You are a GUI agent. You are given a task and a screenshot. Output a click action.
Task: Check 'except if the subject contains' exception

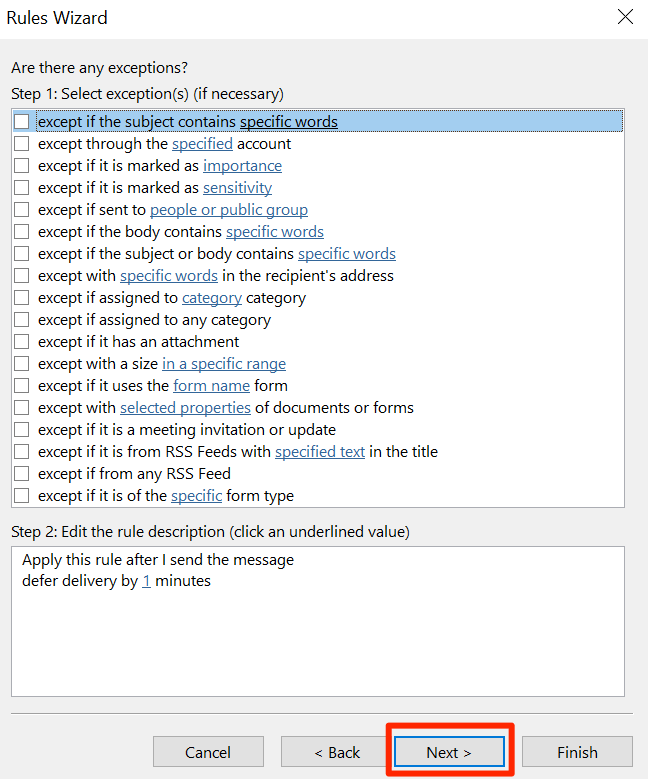pos(22,122)
